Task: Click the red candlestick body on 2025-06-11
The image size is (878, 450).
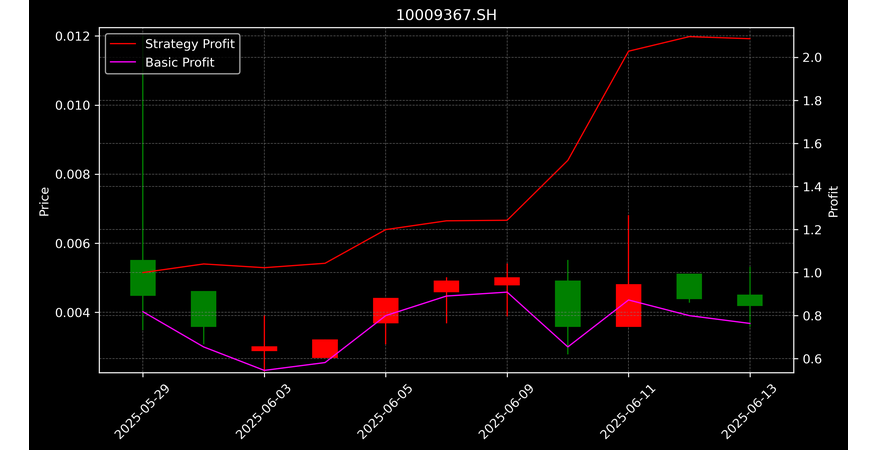Action: pyautogui.click(x=629, y=306)
